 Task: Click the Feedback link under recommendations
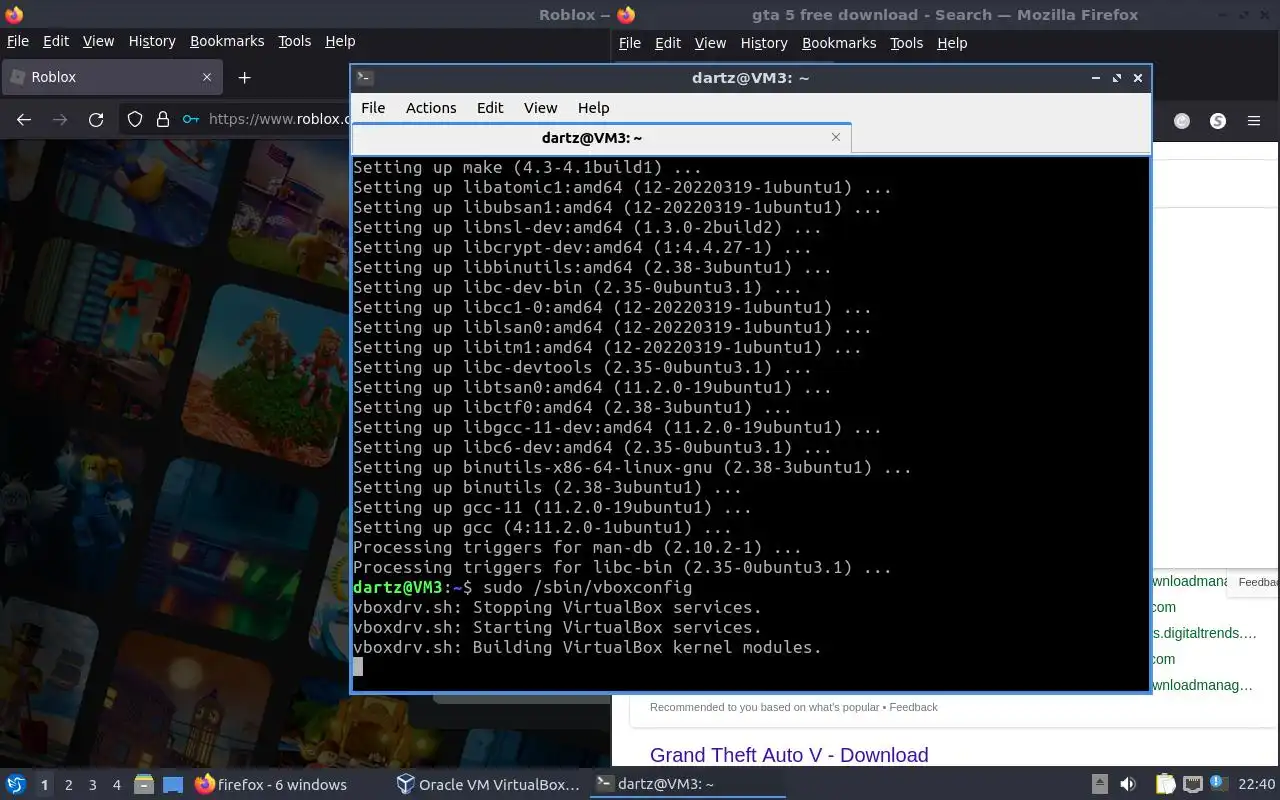click(x=913, y=707)
